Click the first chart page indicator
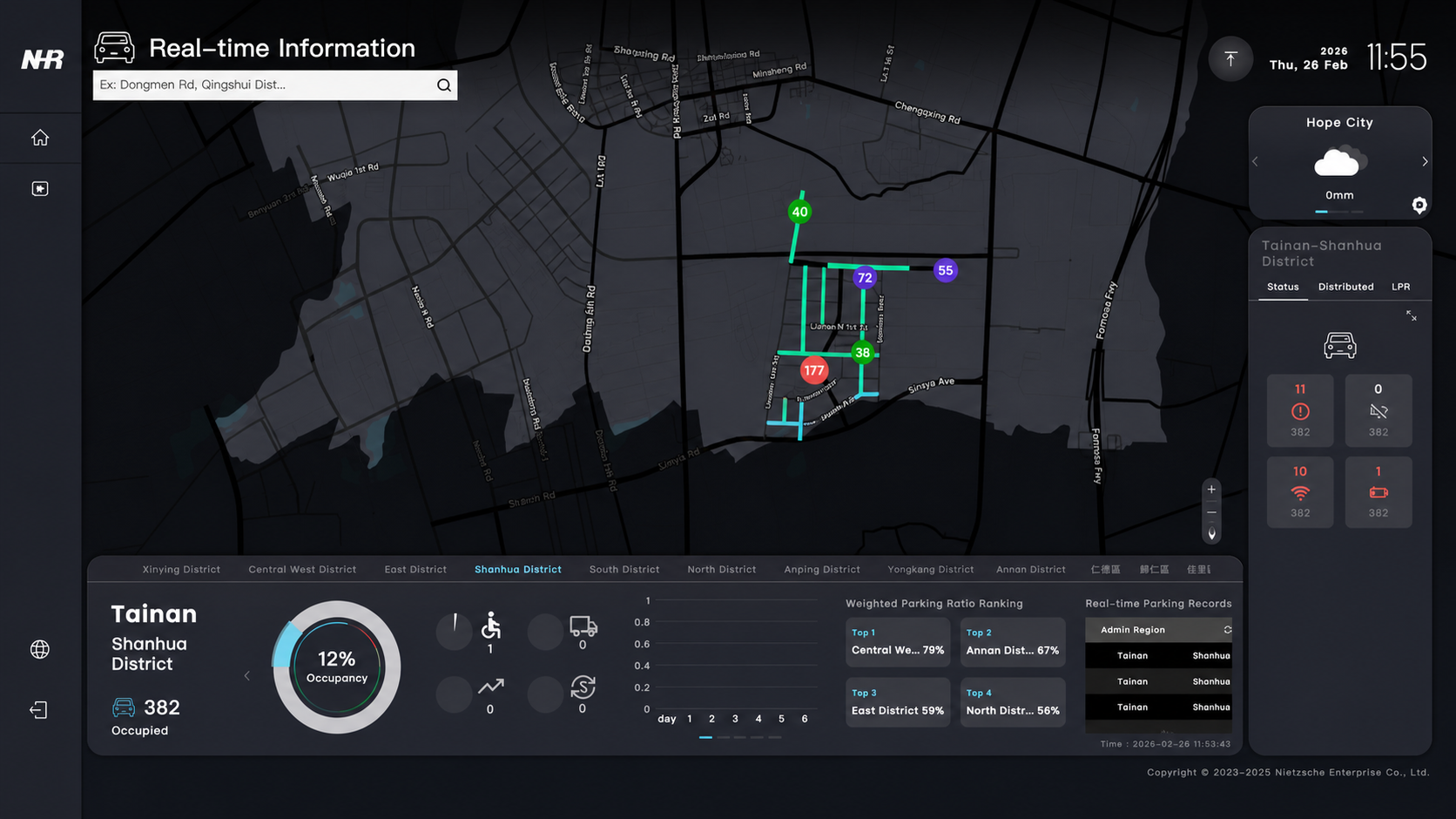This screenshot has width=1456, height=819. click(x=705, y=737)
